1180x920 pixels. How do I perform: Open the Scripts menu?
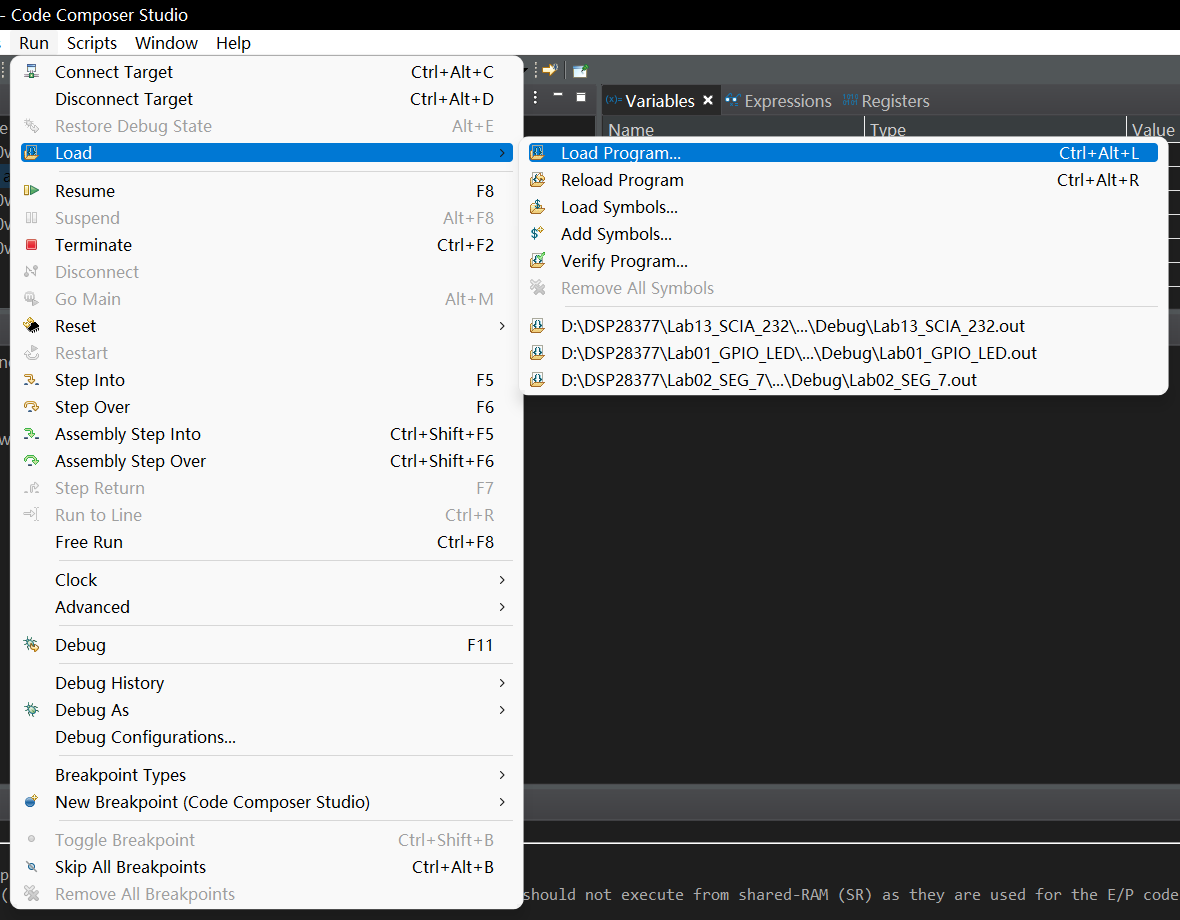92,43
